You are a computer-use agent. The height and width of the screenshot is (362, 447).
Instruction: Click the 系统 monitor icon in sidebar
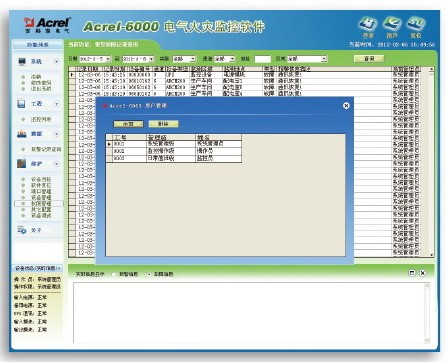click(22, 61)
